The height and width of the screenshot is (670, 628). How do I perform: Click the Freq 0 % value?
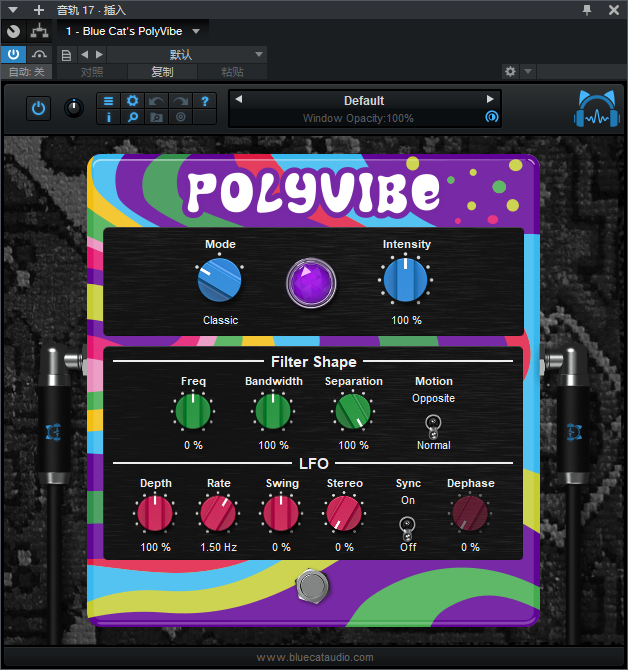tap(193, 445)
